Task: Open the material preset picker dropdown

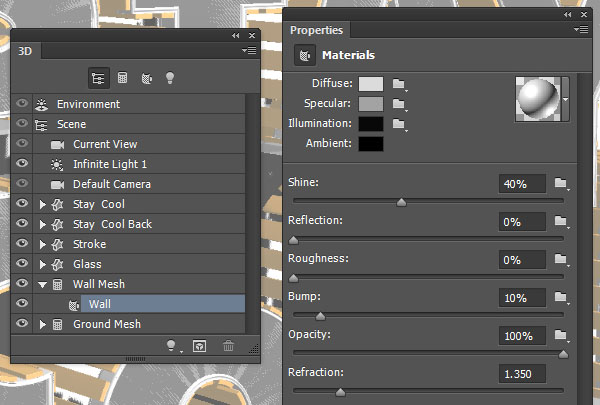Action: (x=566, y=100)
